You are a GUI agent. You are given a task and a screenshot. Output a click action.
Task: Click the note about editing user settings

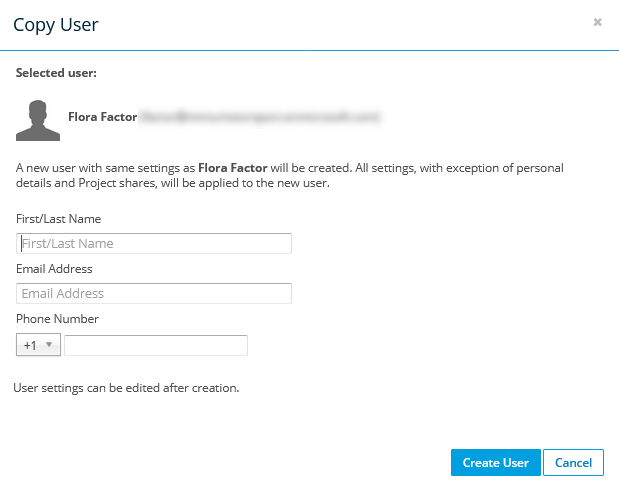[127, 387]
